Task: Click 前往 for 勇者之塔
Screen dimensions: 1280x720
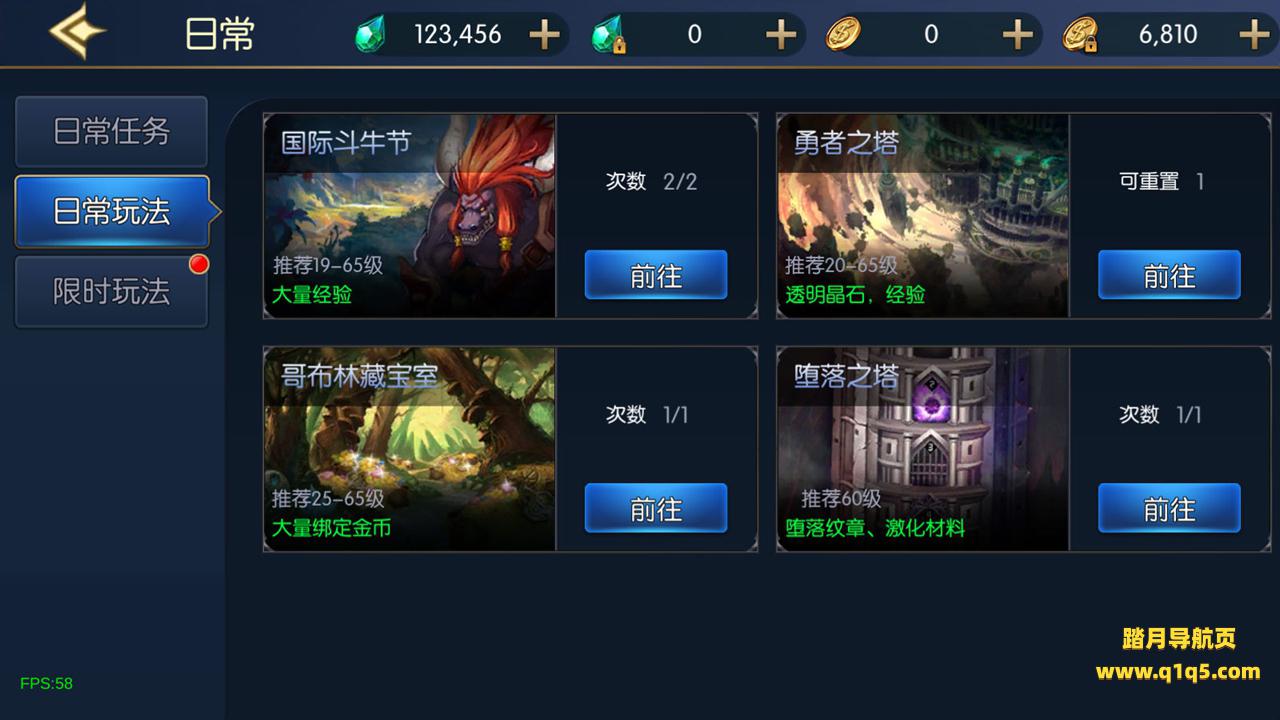Action: tap(1169, 275)
